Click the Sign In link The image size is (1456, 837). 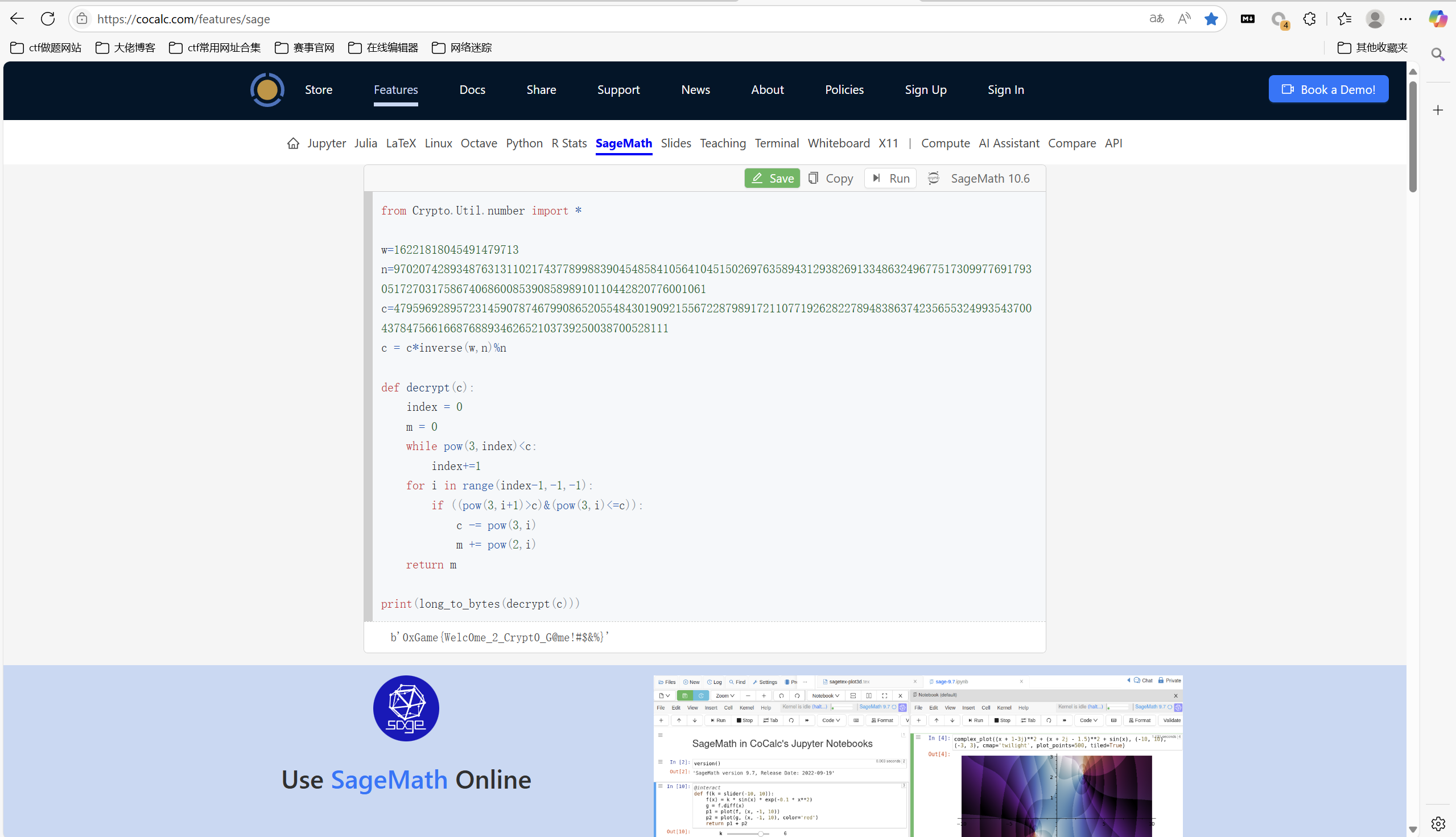(x=1005, y=90)
